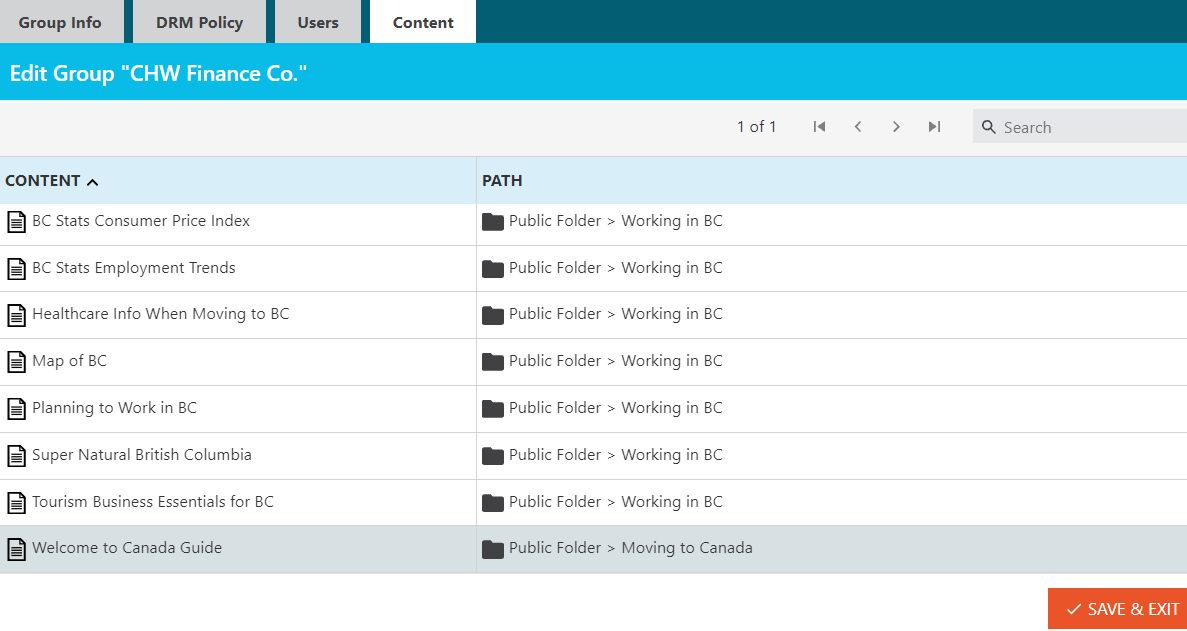The image size is (1187, 631).
Task: Click the folder icon in the Map of BC row
Action: click(493, 362)
